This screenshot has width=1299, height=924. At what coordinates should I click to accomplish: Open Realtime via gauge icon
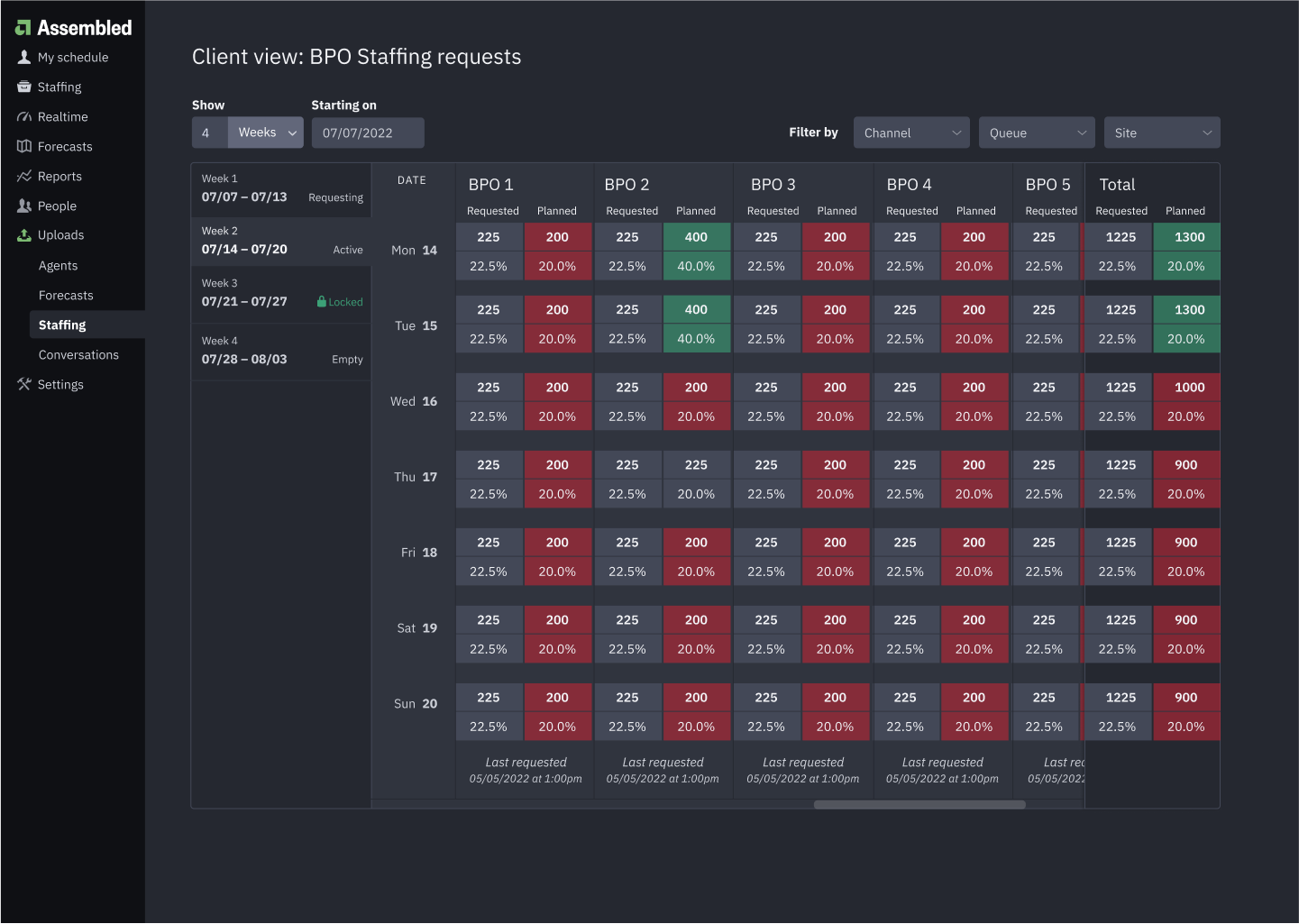pyautogui.click(x=24, y=116)
